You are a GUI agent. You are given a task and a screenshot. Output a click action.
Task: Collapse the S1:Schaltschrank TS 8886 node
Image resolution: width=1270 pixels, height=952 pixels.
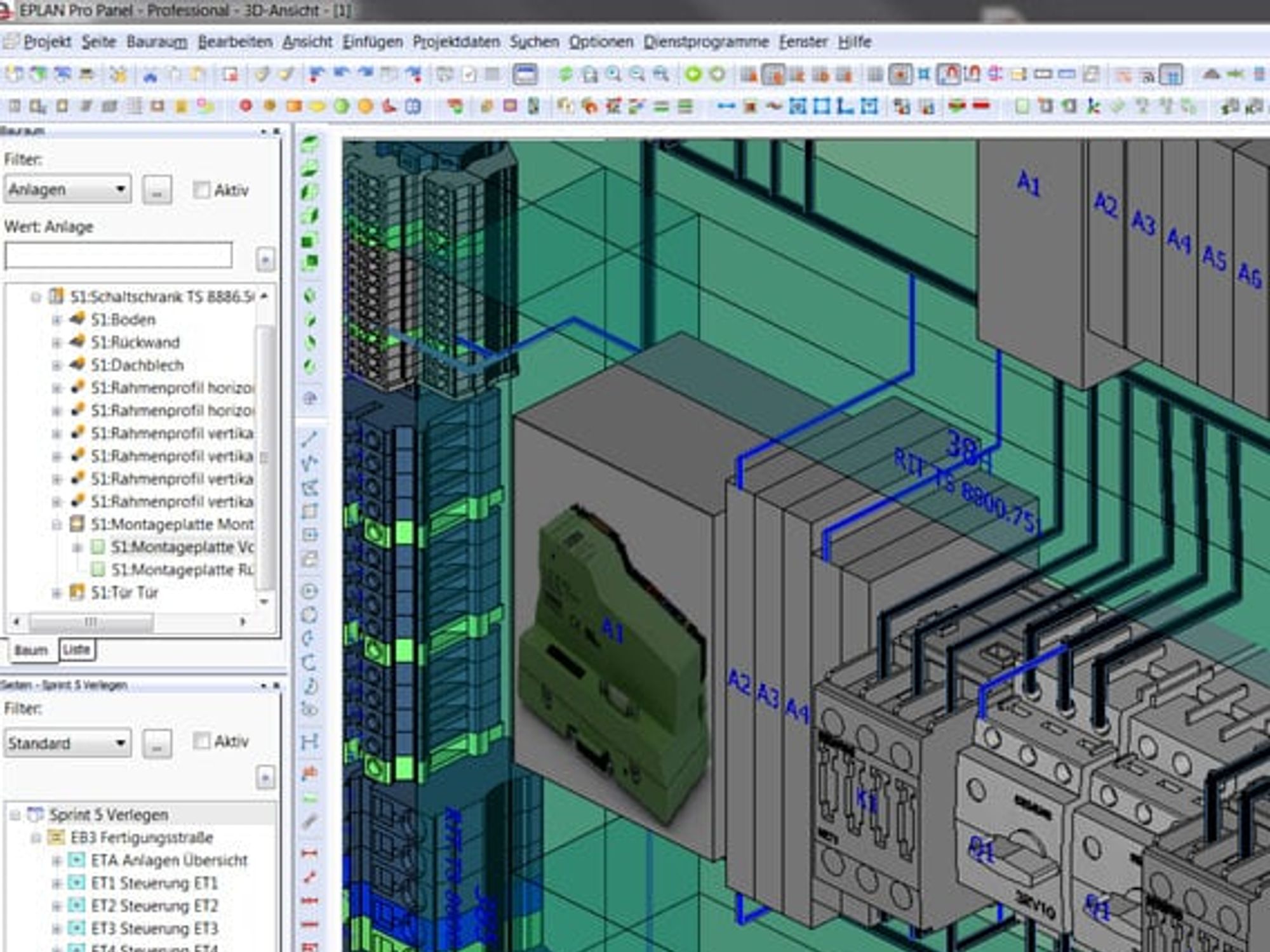36,297
